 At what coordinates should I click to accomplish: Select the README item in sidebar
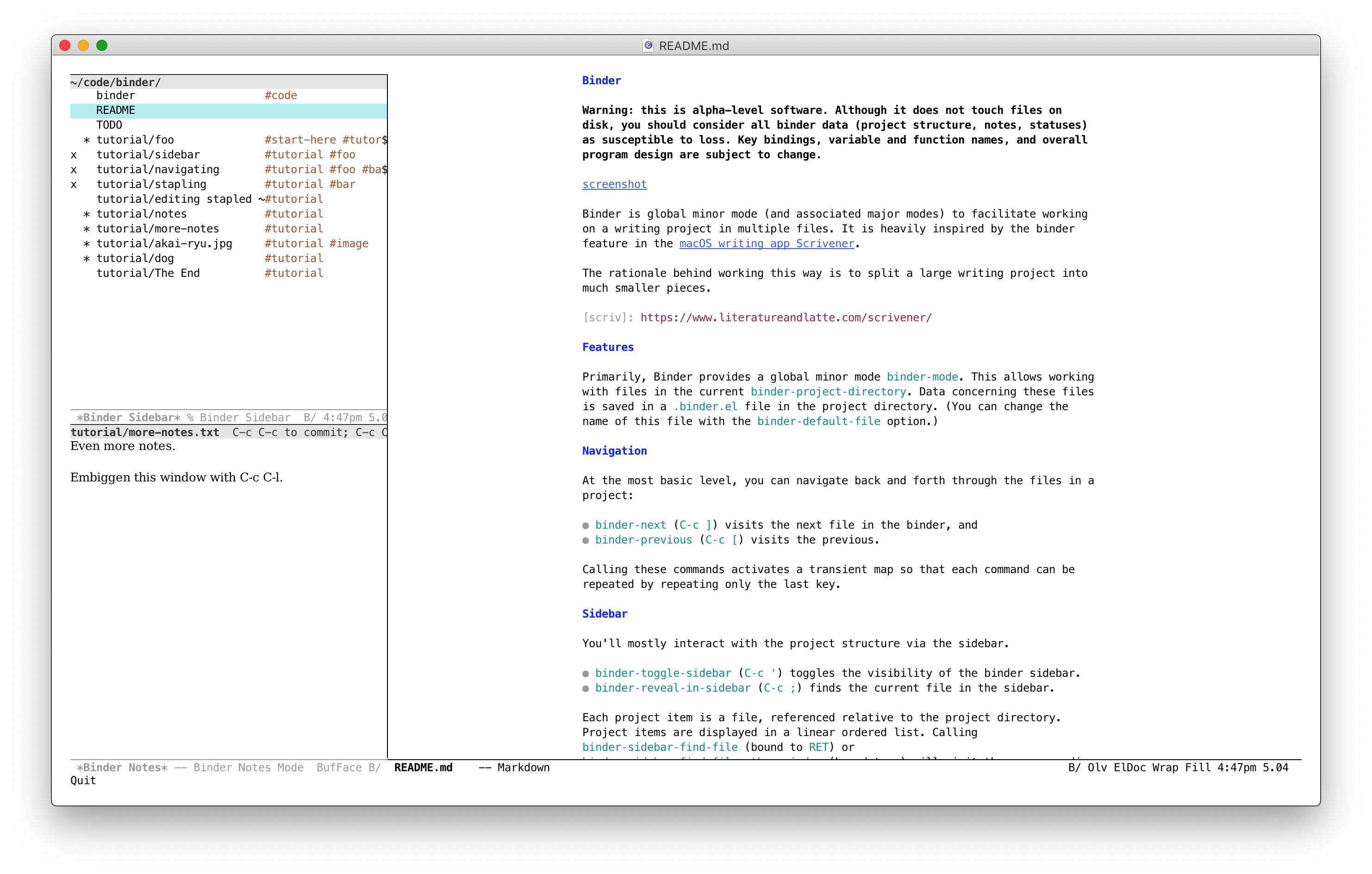pyautogui.click(x=229, y=110)
